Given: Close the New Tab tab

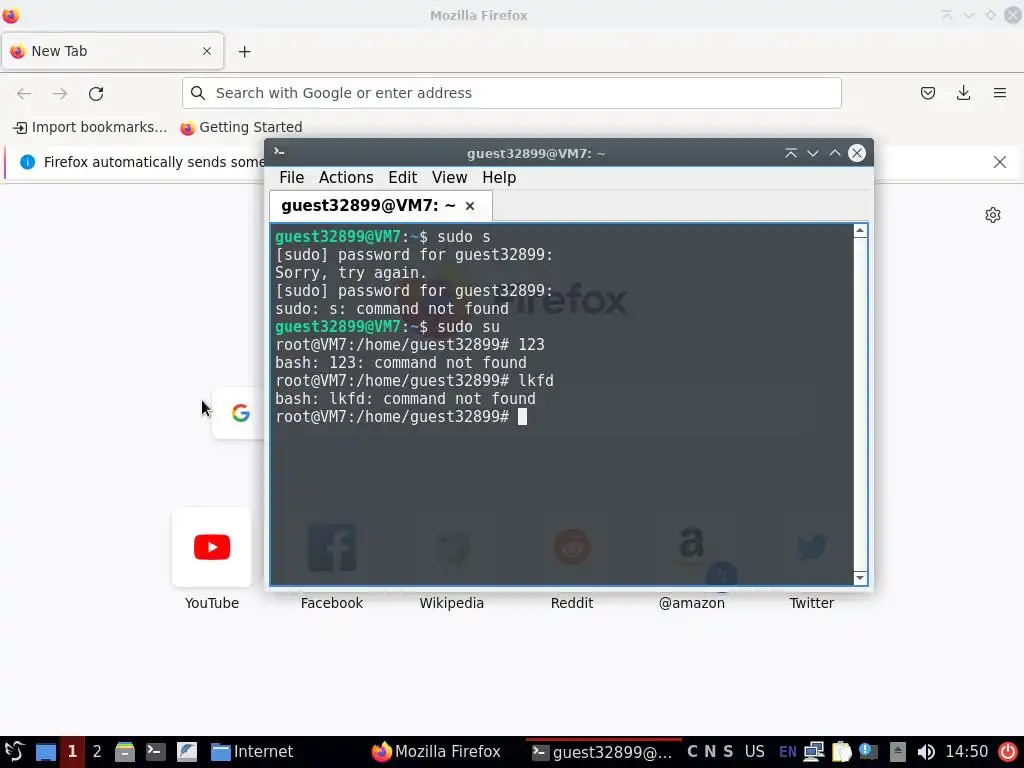Looking at the screenshot, I should pyautogui.click(x=207, y=51).
